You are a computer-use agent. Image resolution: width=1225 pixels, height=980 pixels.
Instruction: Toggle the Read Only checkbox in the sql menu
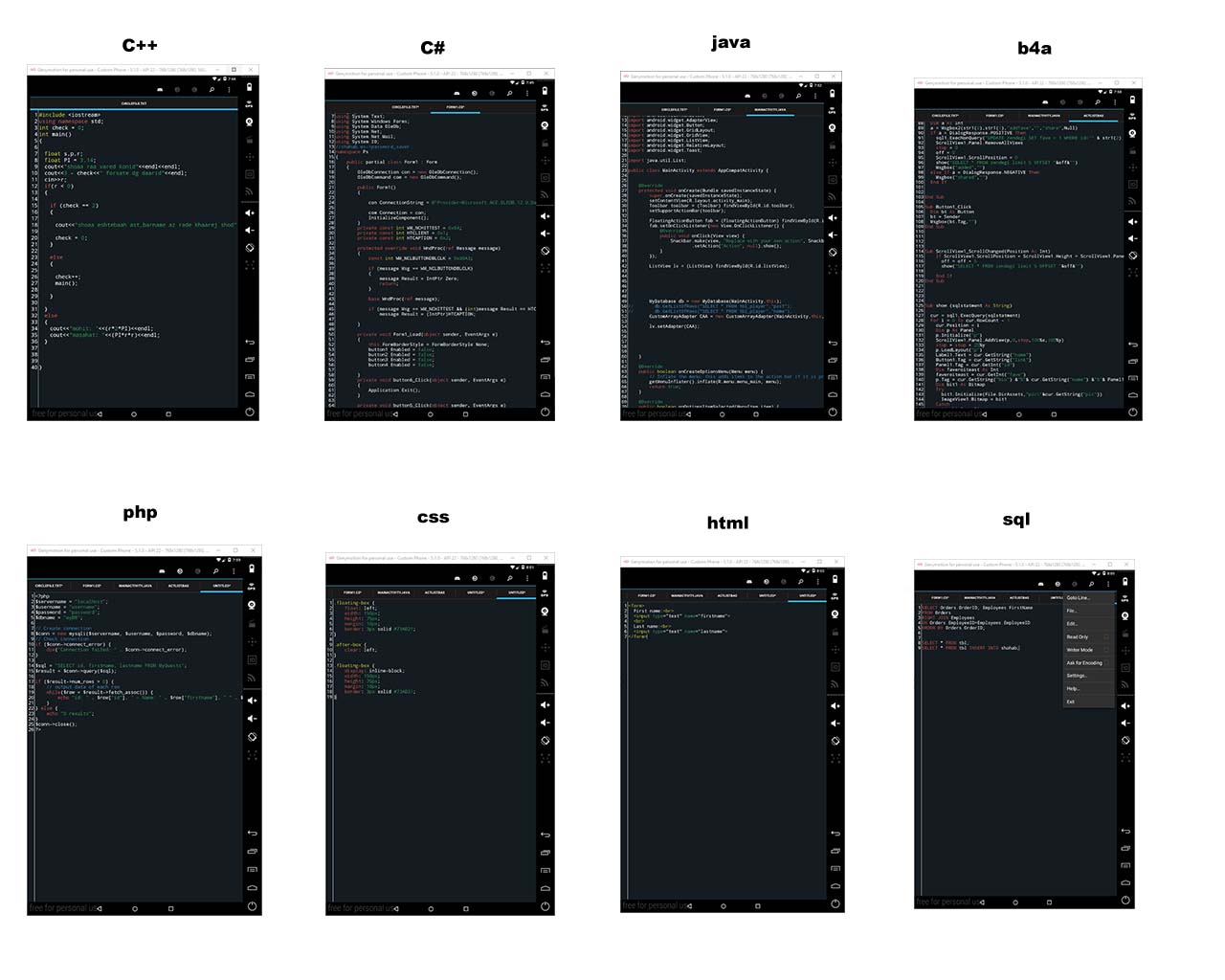tap(1106, 636)
